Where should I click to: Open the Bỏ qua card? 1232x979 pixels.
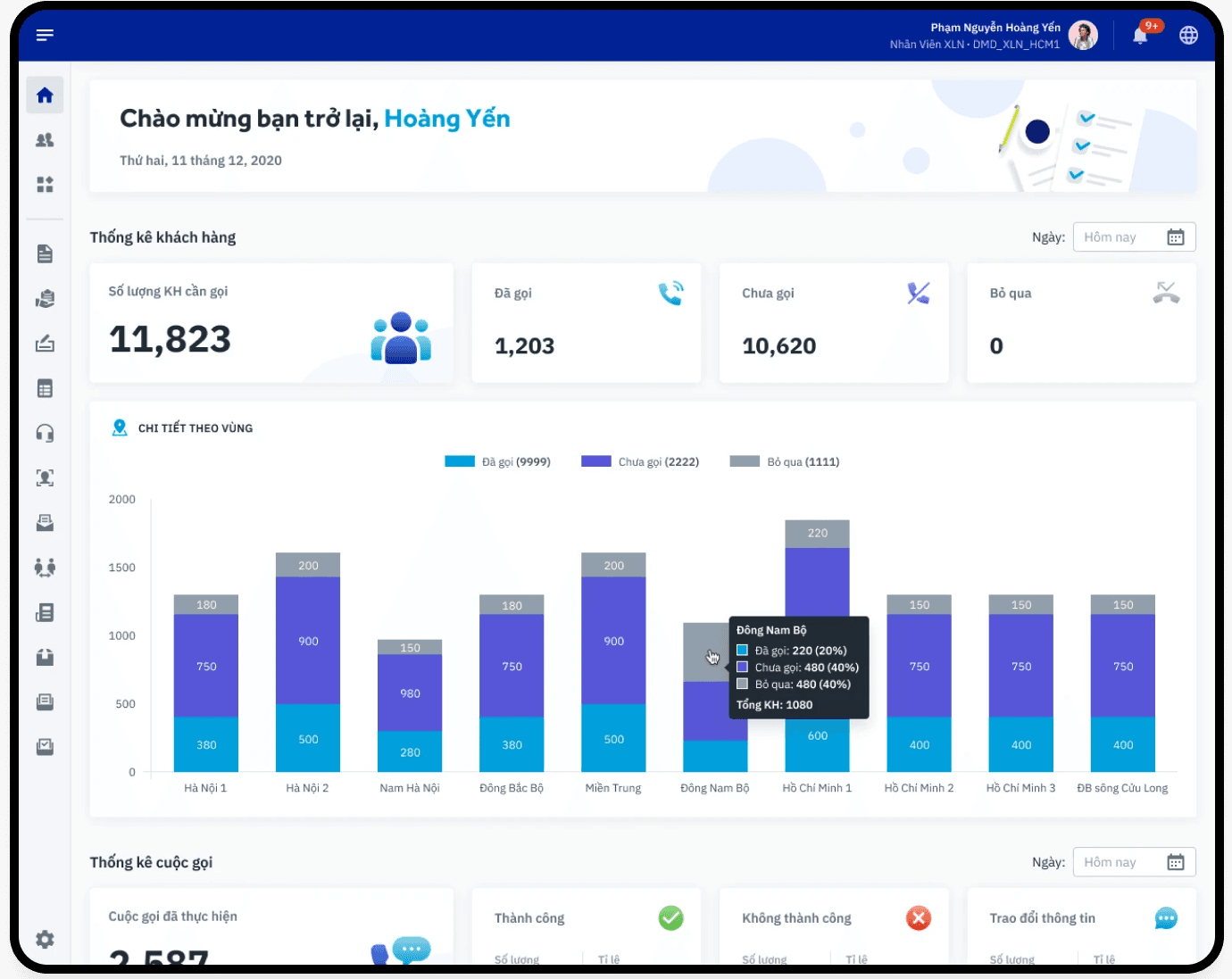1082,323
